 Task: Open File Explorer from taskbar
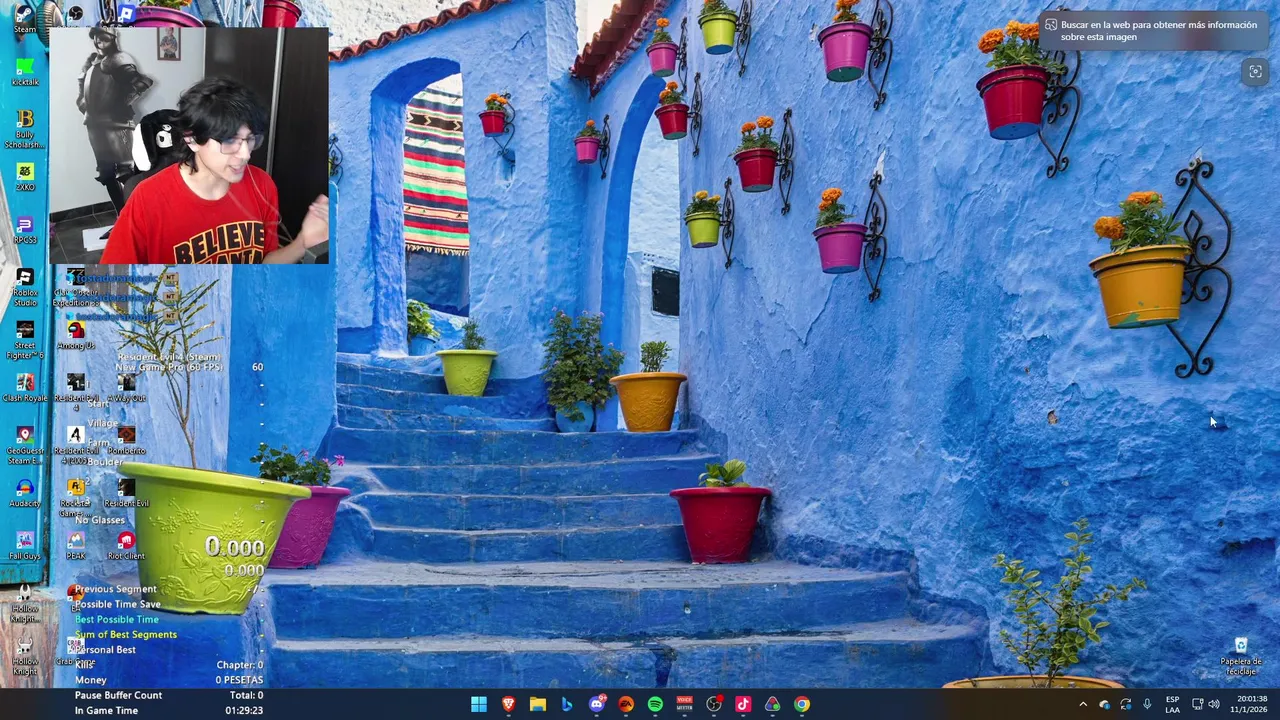(x=538, y=704)
